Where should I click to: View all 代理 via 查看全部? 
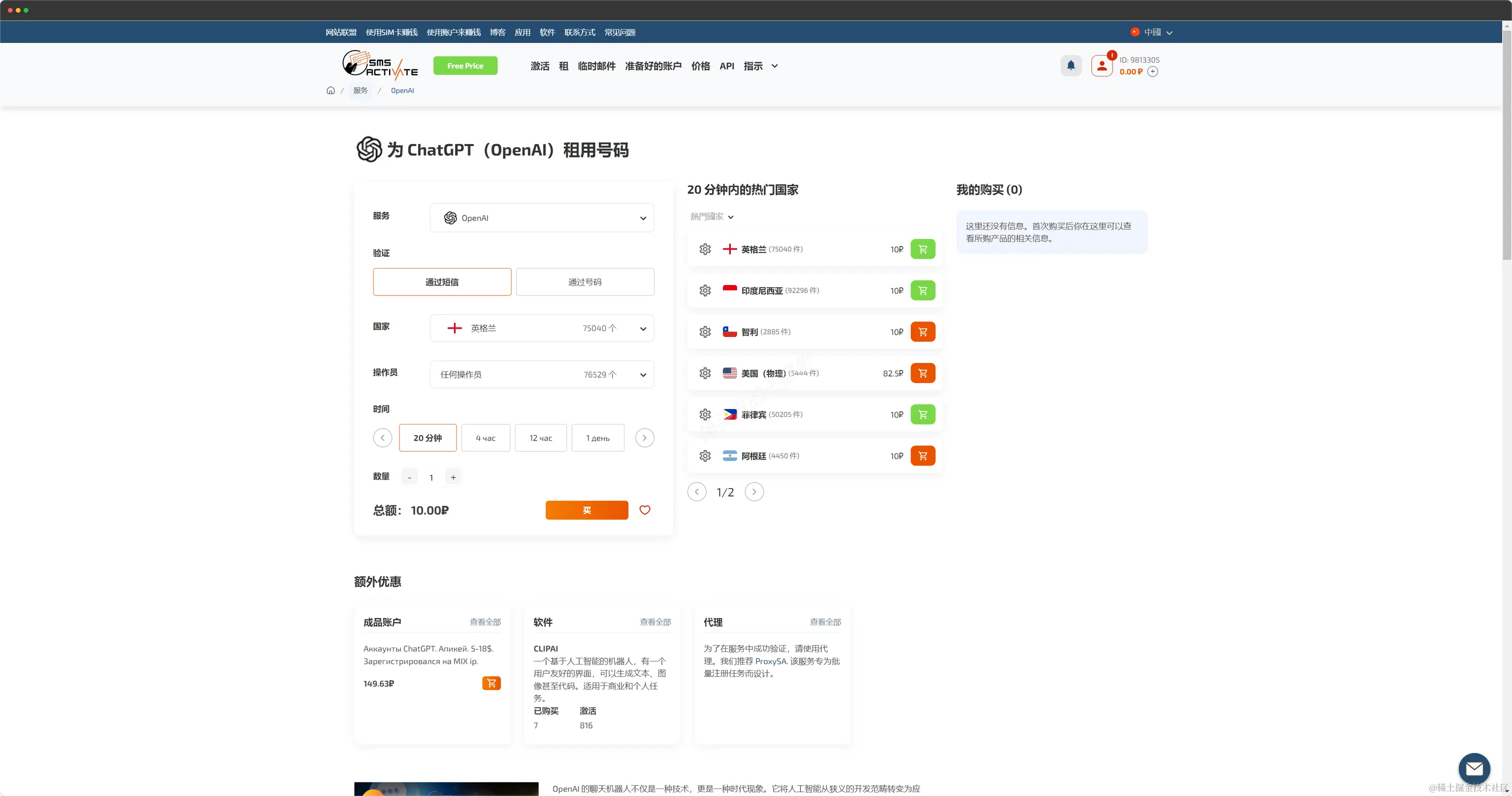[x=825, y=621]
